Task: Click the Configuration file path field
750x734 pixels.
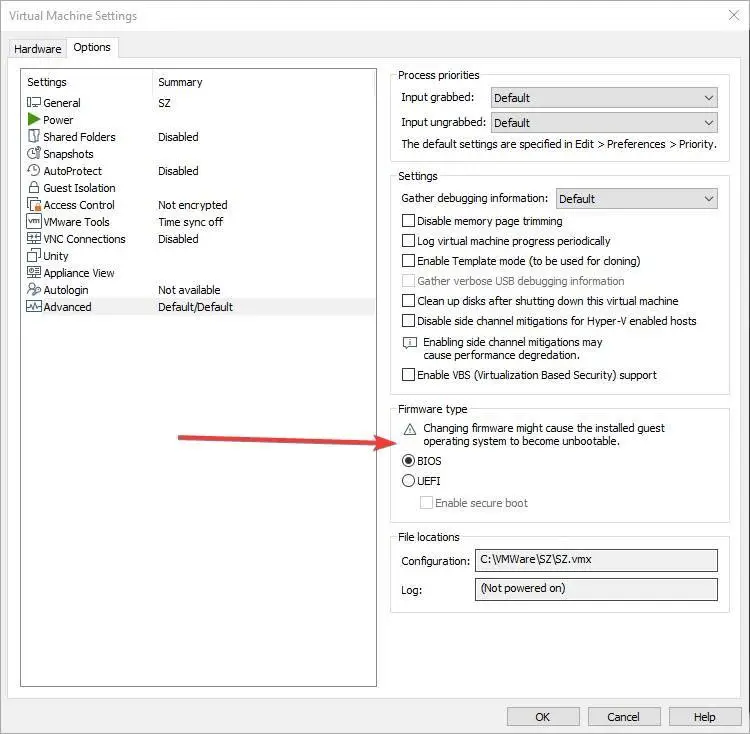Action: point(596,560)
